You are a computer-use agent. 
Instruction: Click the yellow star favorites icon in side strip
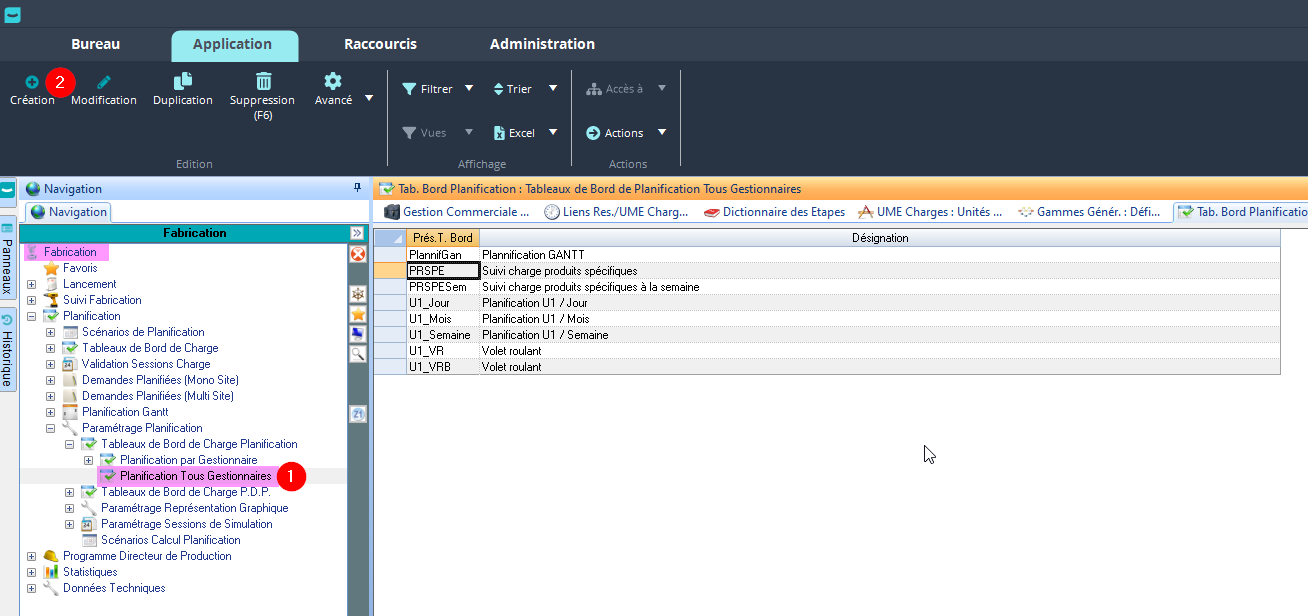[x=357, y=314]
